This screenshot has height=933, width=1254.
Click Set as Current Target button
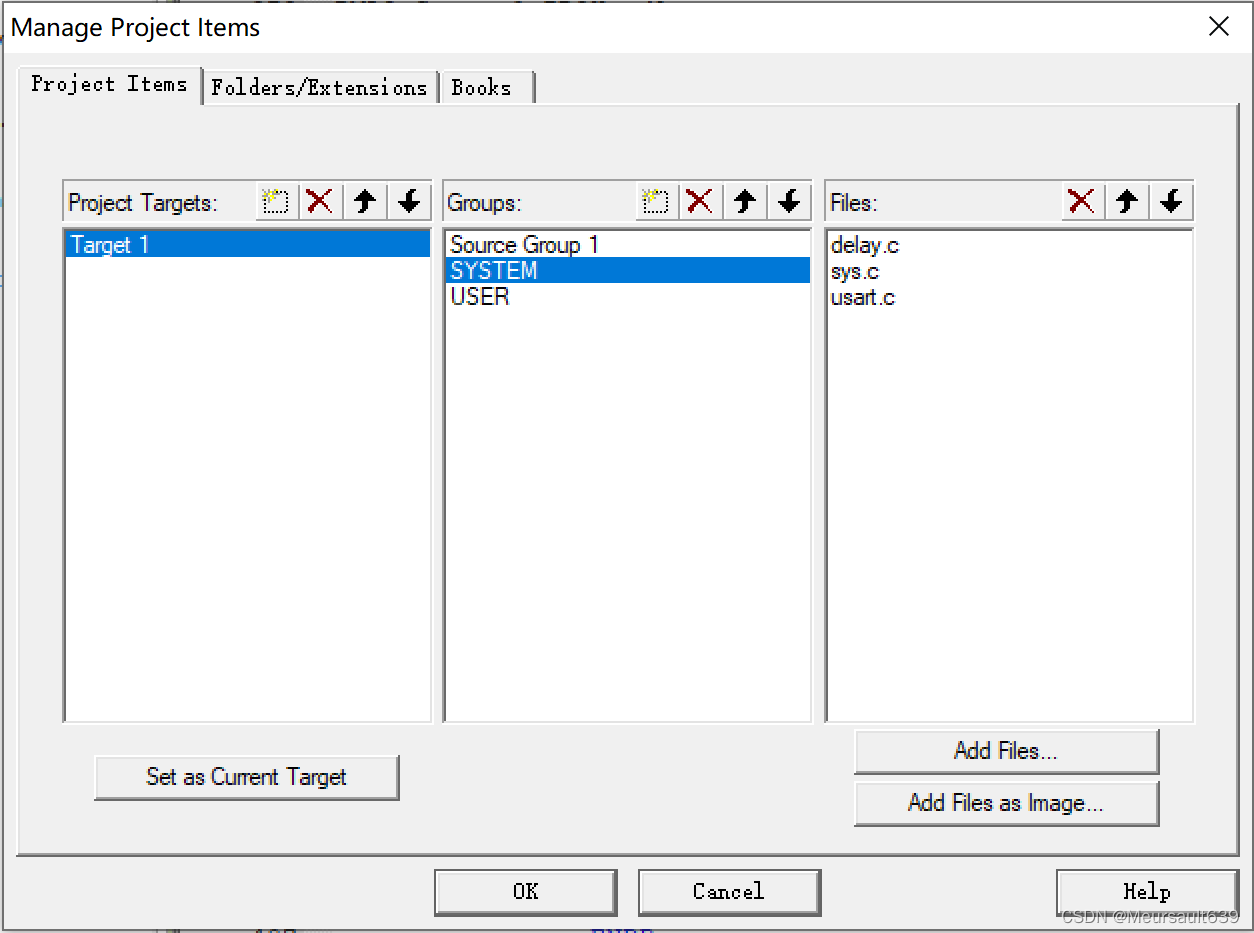point(247,777)
